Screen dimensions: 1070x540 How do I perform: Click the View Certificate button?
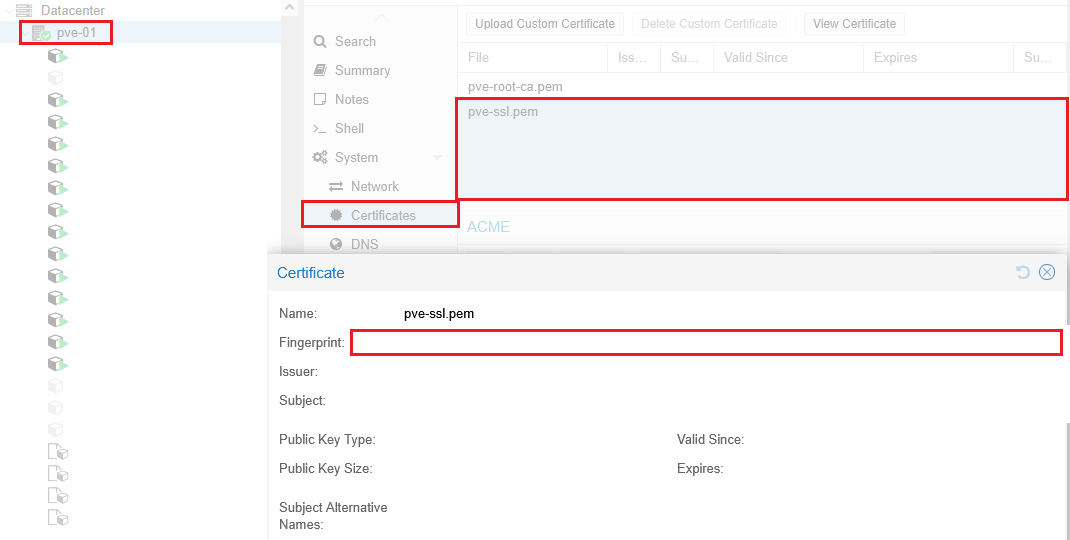854,24
